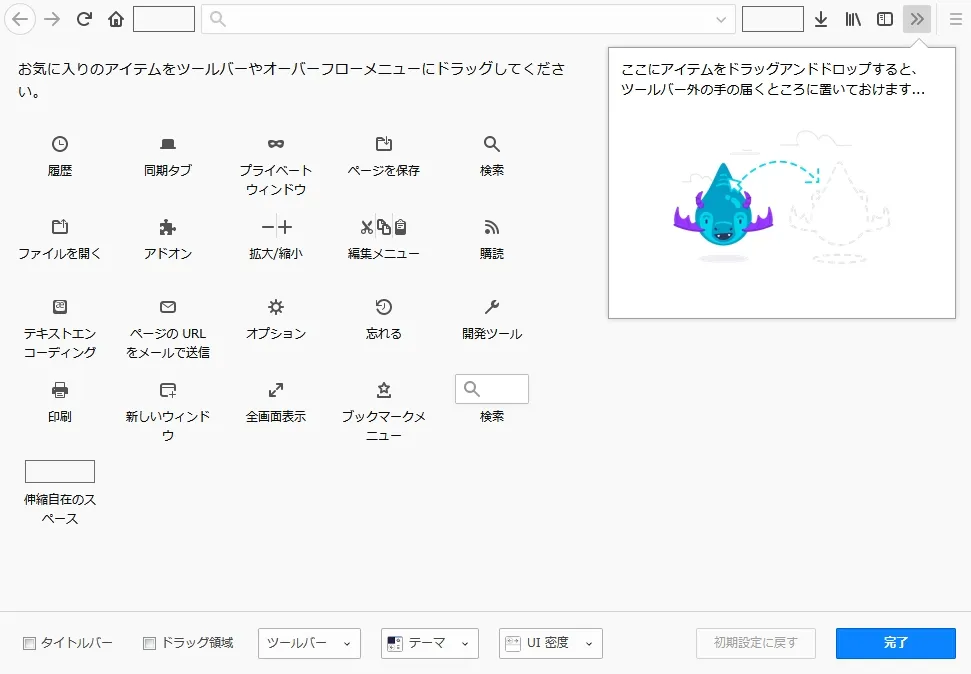The image size is (971, 674).
Task: Reload the page with the refresh button
Action: (84, 19)
